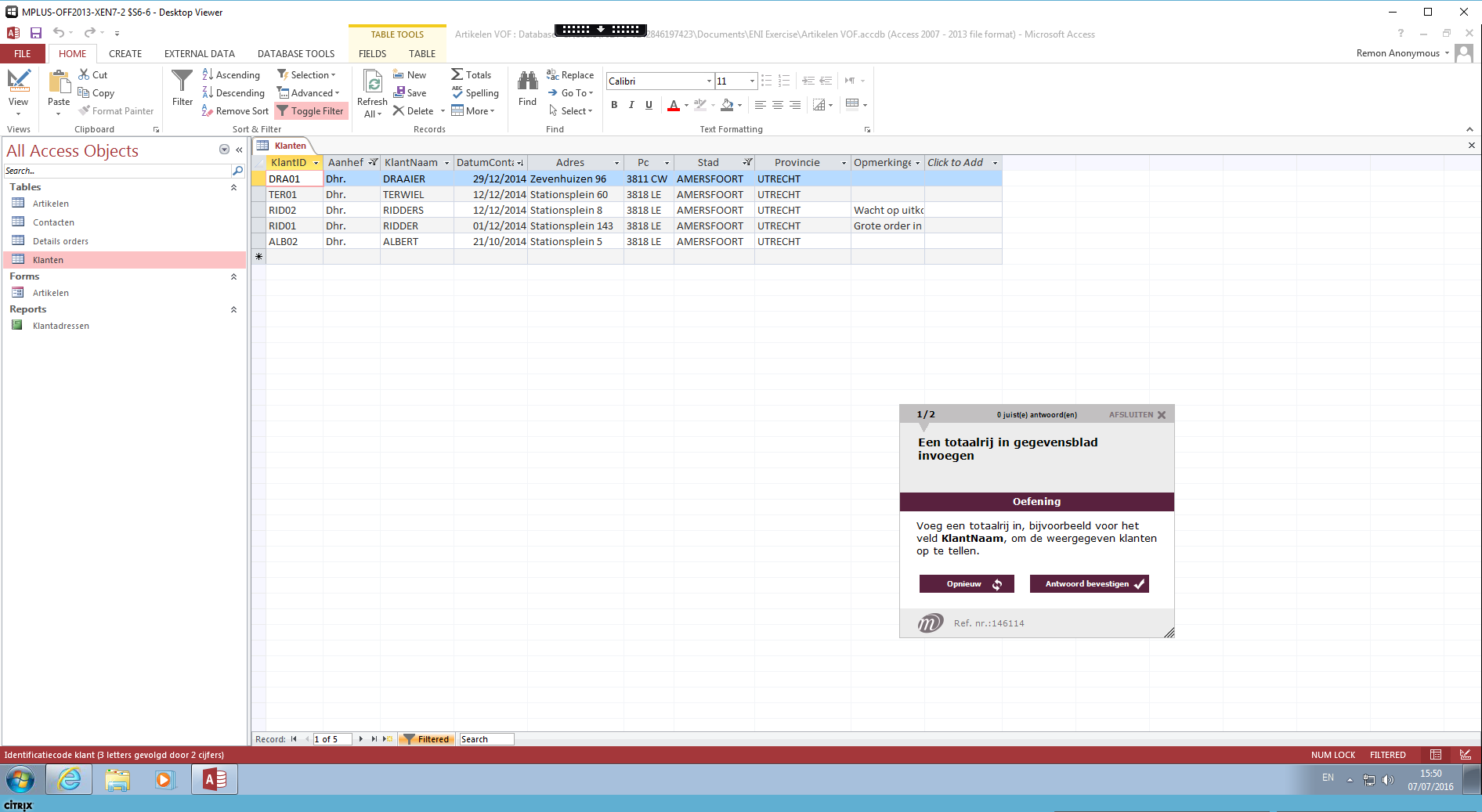The height and width of the screenshot is (812, 1482).
Task: Click the Filter funnel icon
Action: [x=182, y=81]
